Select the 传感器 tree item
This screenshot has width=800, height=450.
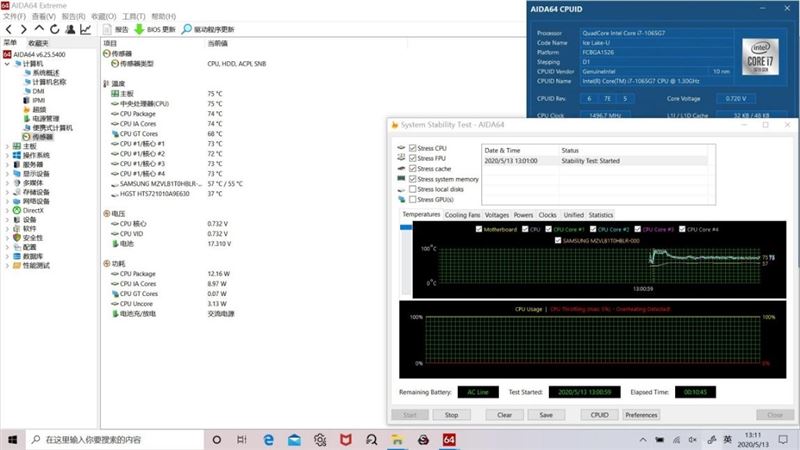click(x=42, y=137)
